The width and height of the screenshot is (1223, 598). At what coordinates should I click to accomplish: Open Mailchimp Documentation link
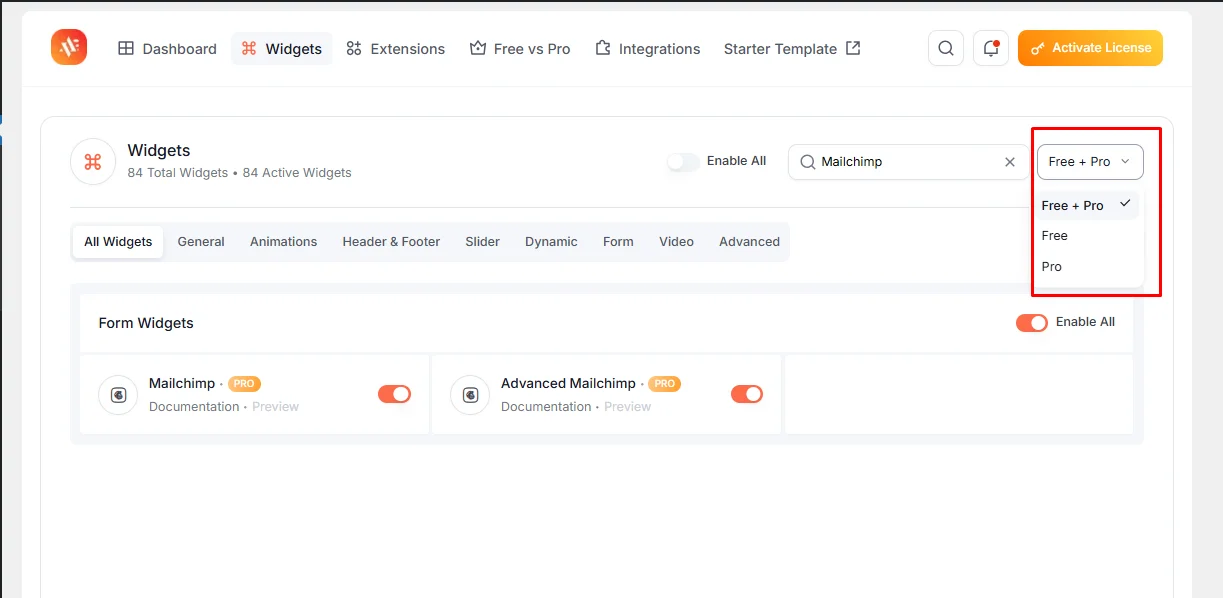pyautogui.click(x=194, y=407)
